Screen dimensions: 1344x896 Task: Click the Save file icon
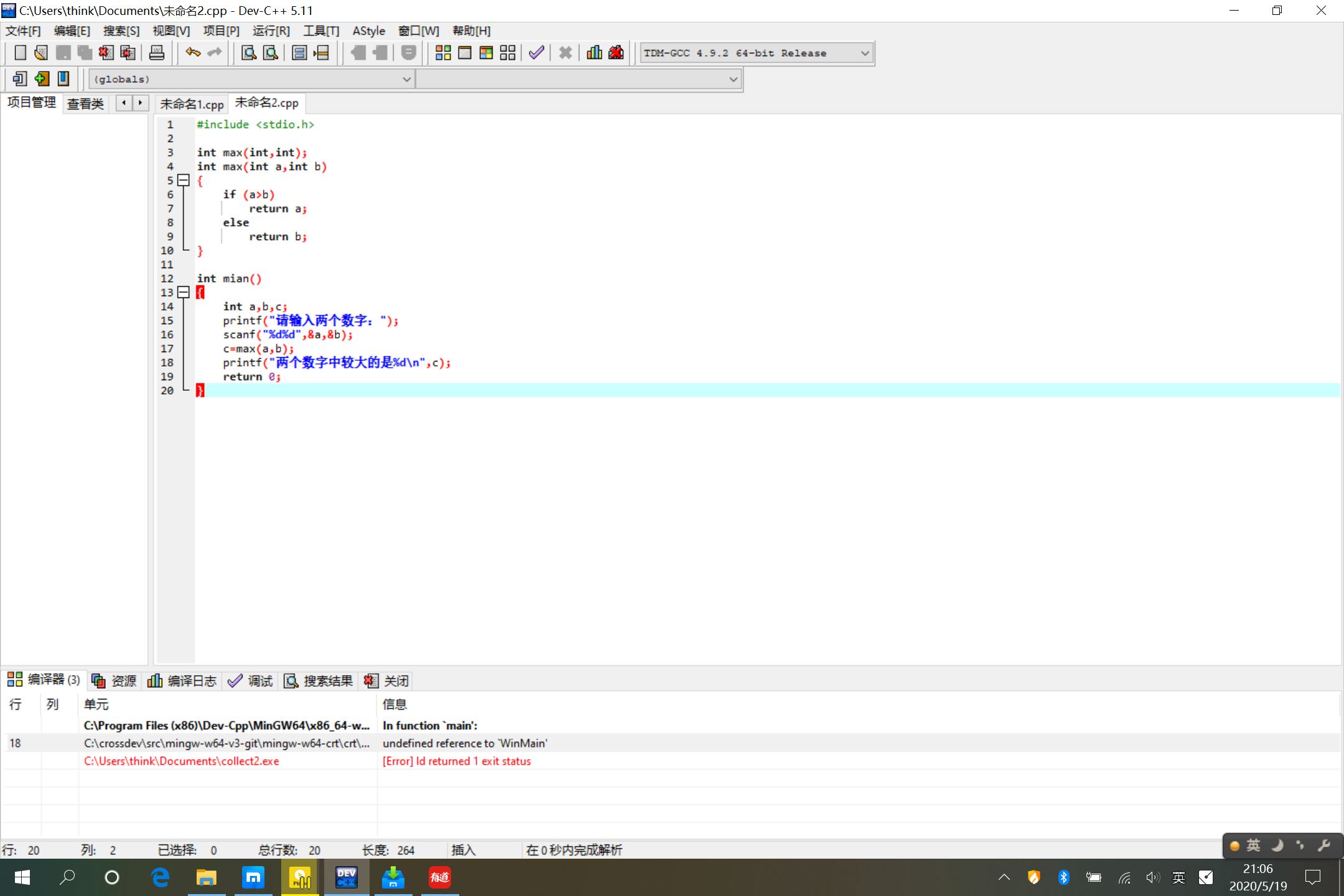click(x=63, y=53)
